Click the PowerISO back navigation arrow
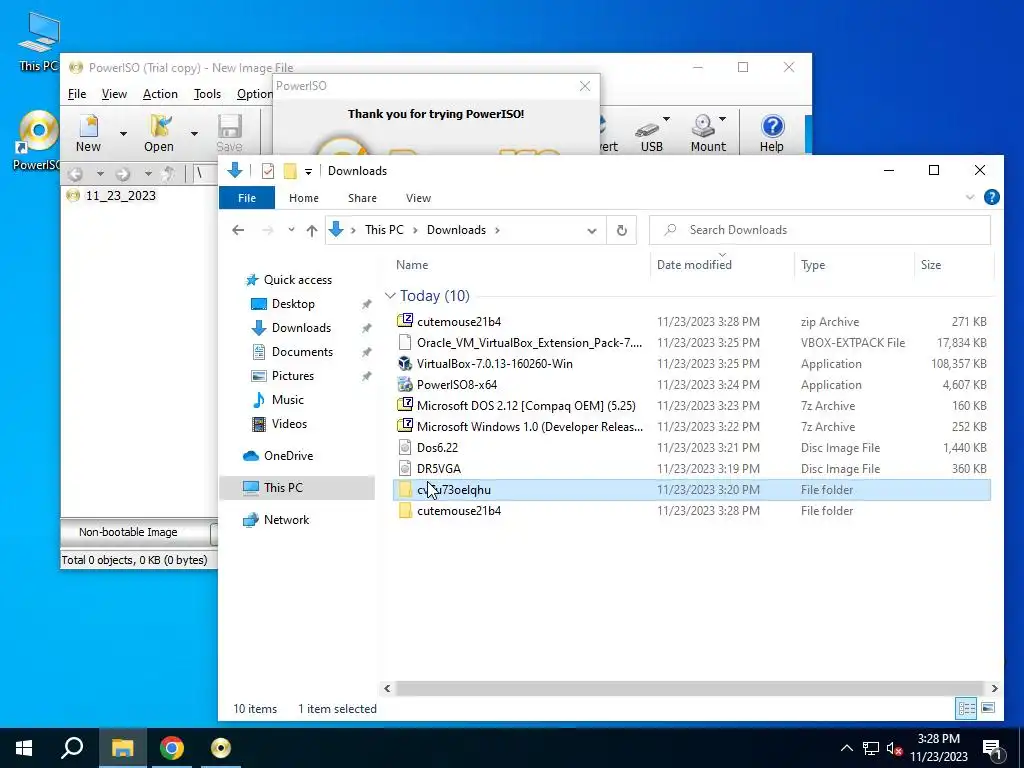Screen dimensions: 1024x768 pyautogui.click(x=76, y=174)
